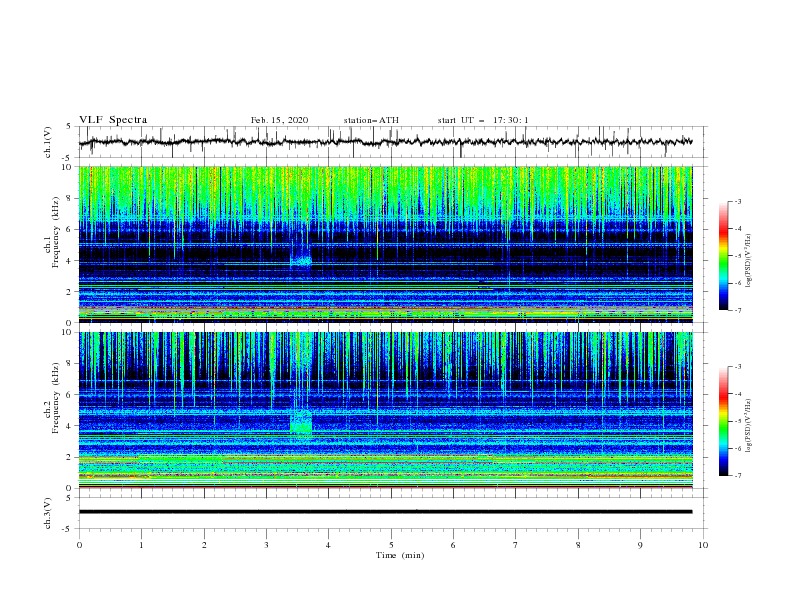Click the '-7' value on lower colorbar

(x=737, y=475)
